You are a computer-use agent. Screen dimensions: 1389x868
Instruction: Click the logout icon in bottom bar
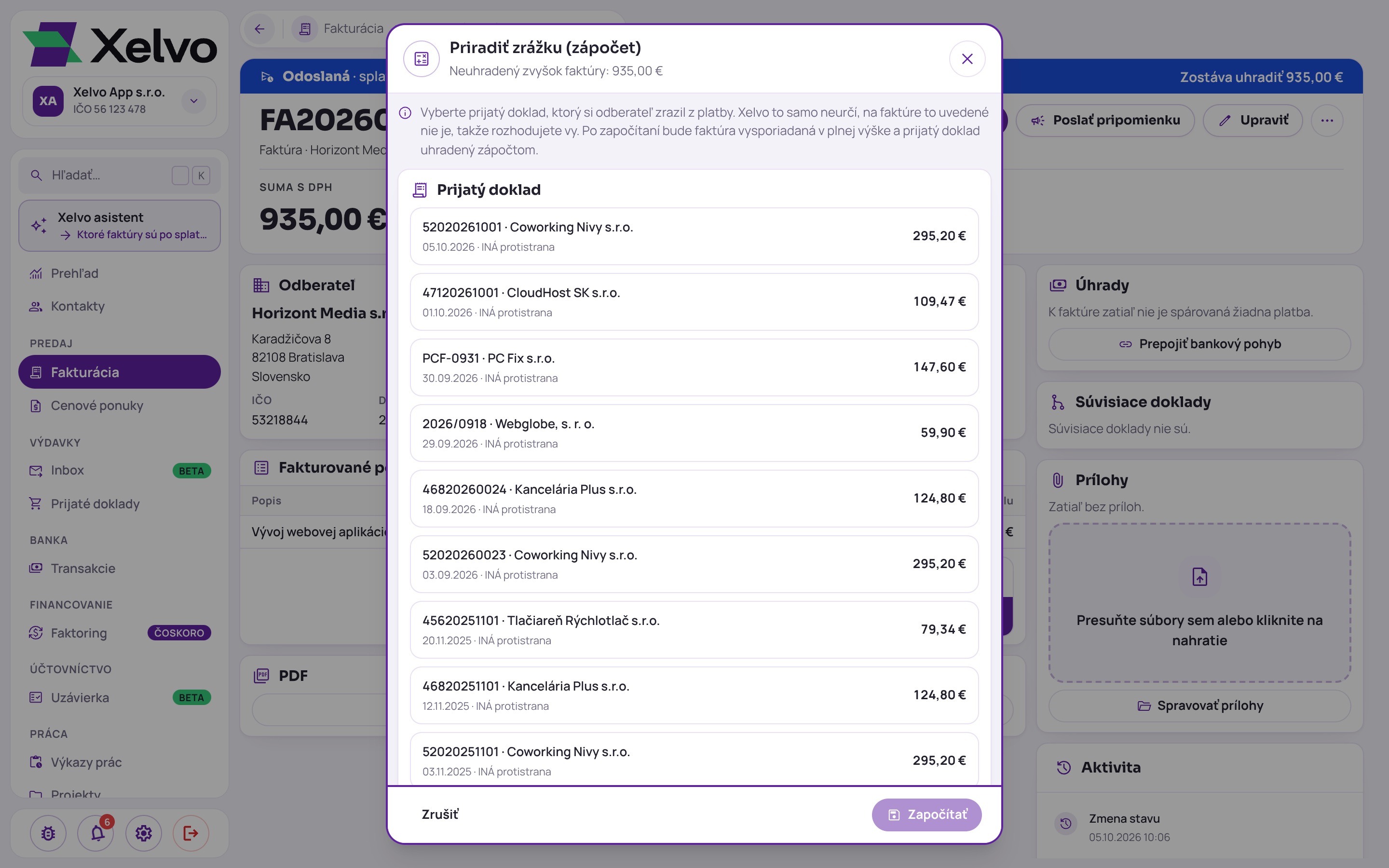[191, 833]
